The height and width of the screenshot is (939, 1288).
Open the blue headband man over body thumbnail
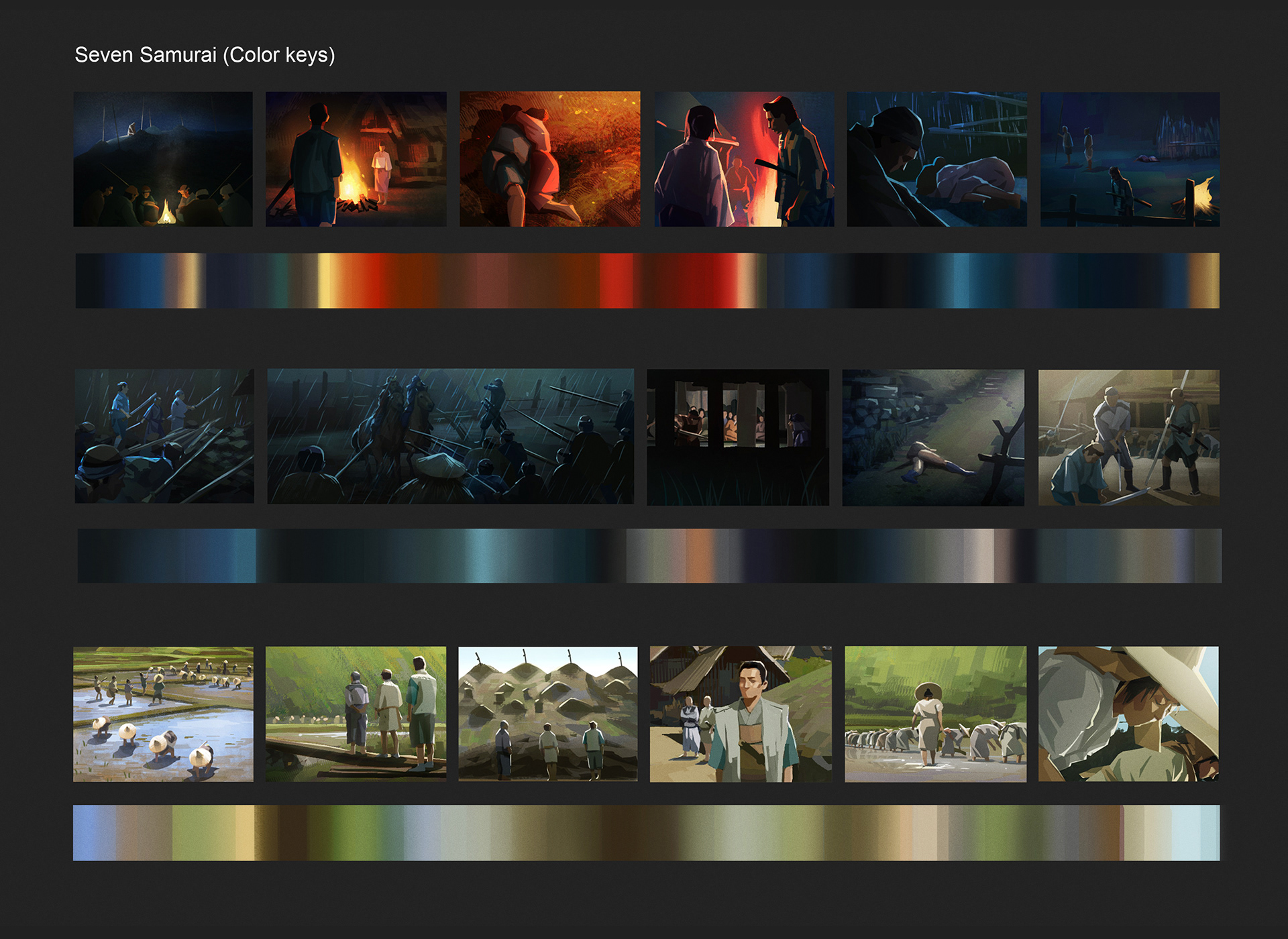pyautogui.click(x=936, y=159)
